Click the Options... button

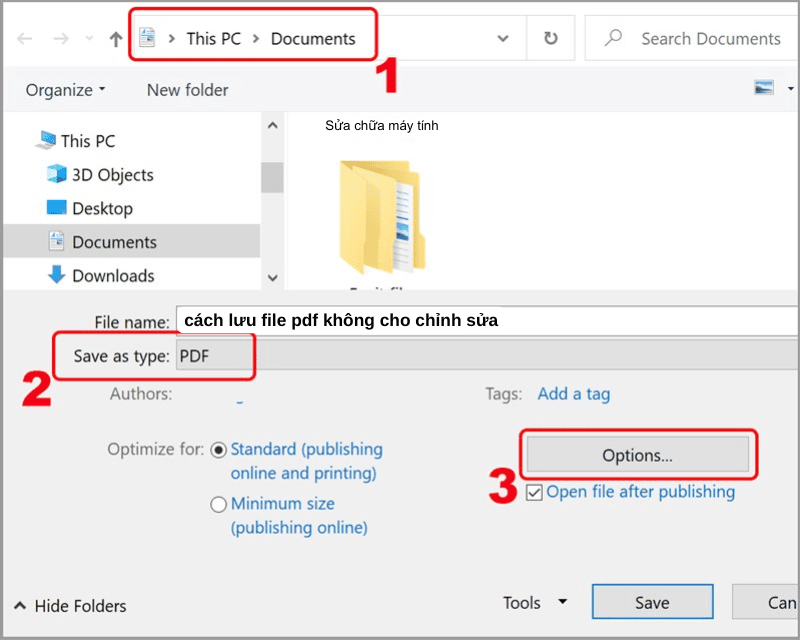[x=637, y=455]
